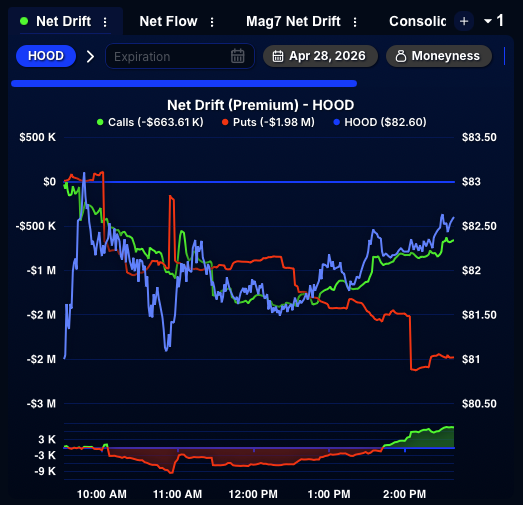Open the Net Flow tab's three-dot menu
The width and height of the screenshot is (523, 505).
tap(212, 22)
